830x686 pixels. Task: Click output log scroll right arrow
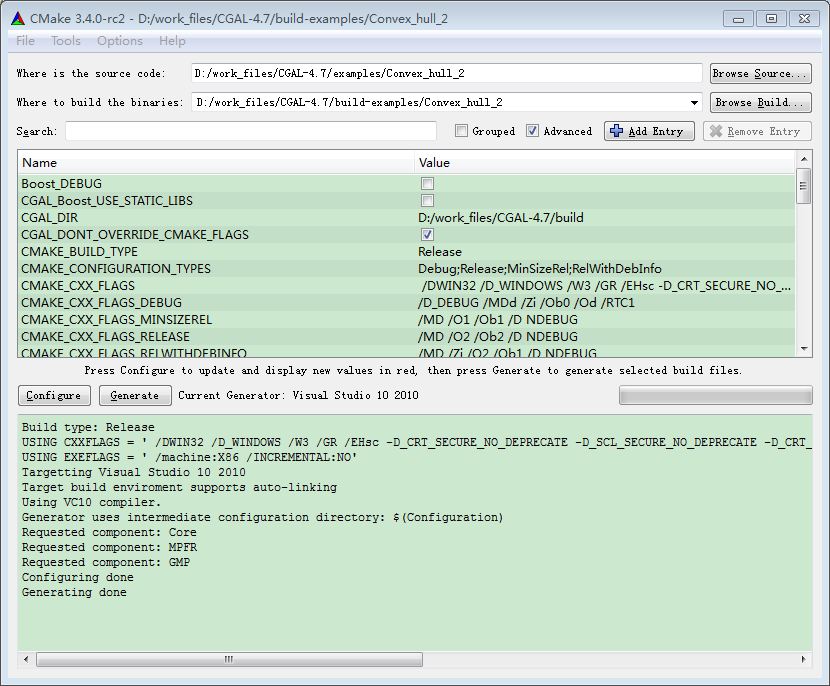point(804,660)
